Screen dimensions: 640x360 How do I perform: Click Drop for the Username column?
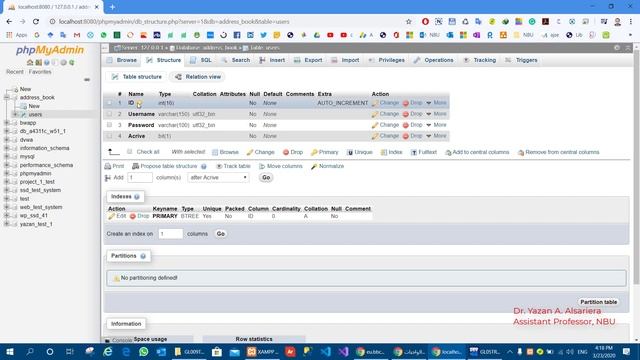tap(413, 114)
